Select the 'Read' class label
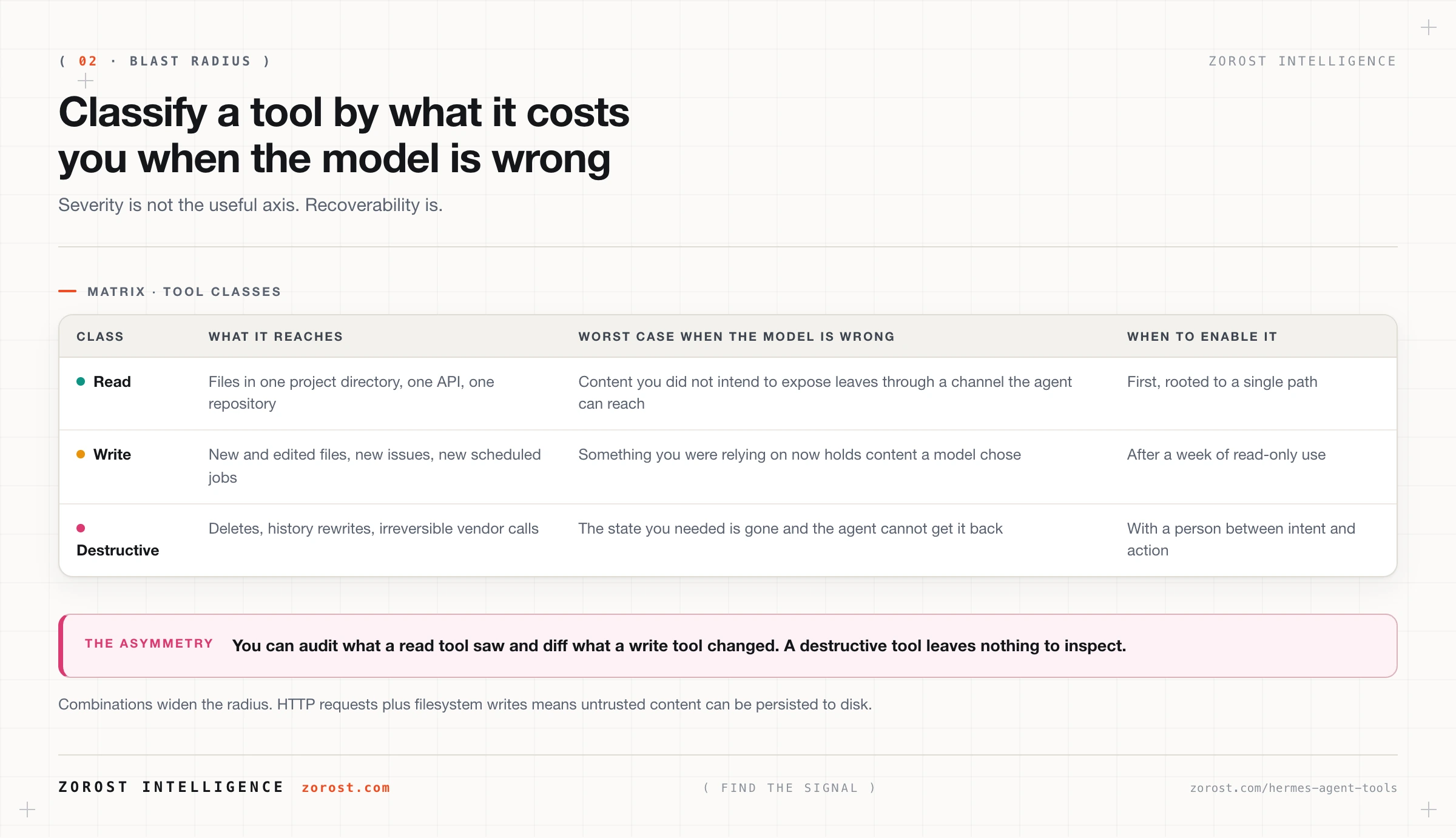The width and height of the screenshot is (1456, 838). tap(112, 381)
